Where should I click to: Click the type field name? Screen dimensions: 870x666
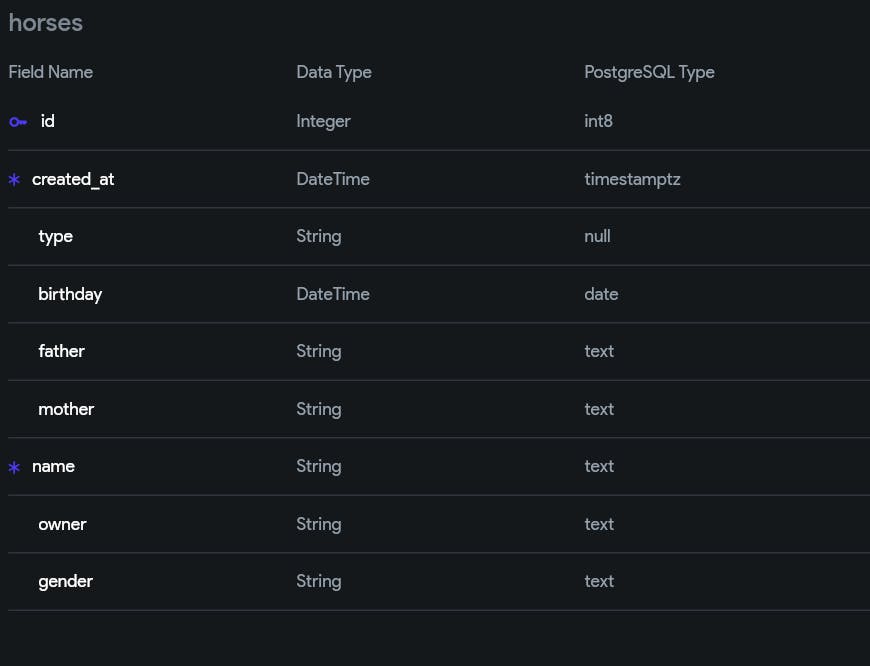point(55,236)
